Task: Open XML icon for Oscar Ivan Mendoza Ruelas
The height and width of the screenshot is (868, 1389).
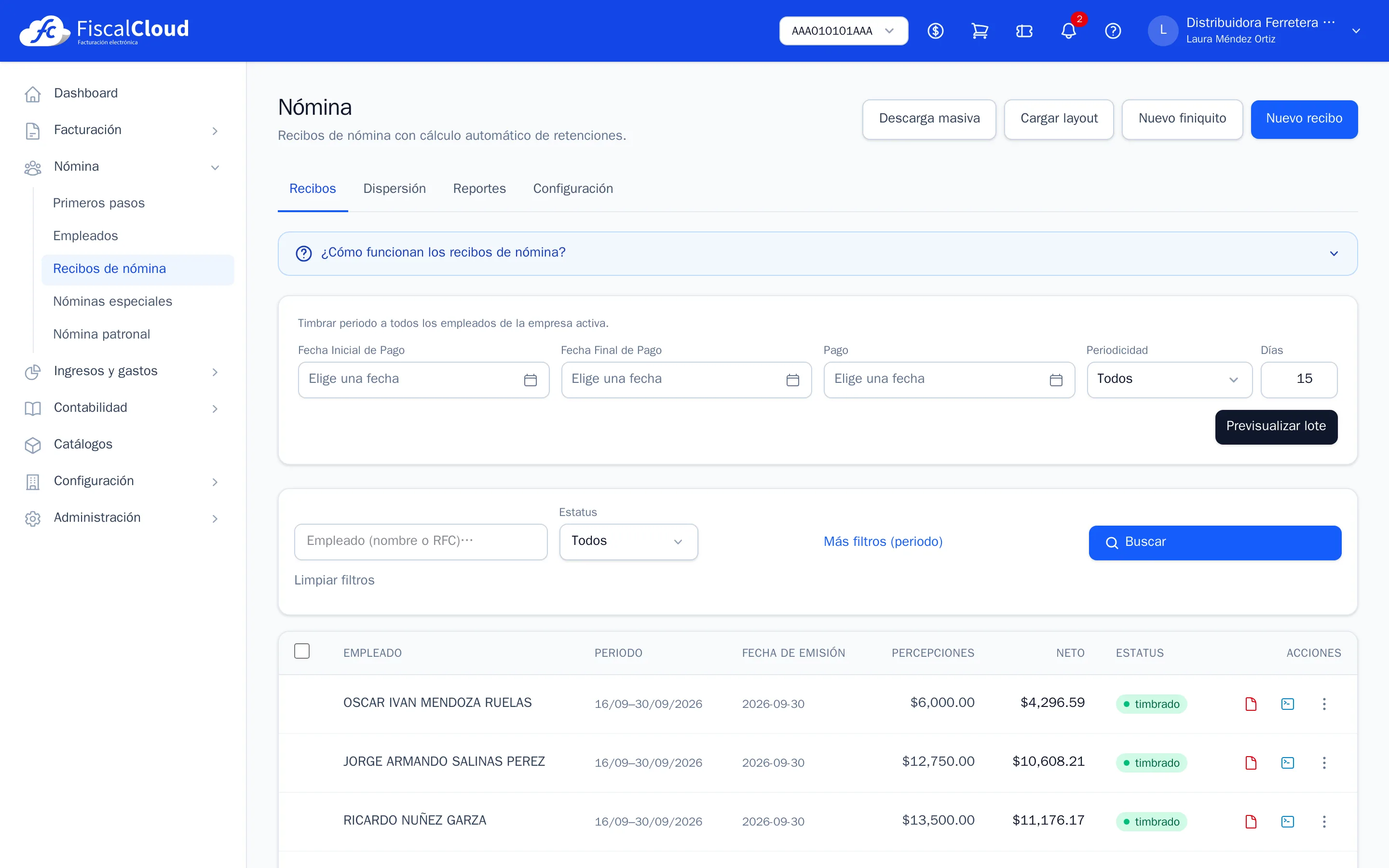Action: tap(1287, 704)
